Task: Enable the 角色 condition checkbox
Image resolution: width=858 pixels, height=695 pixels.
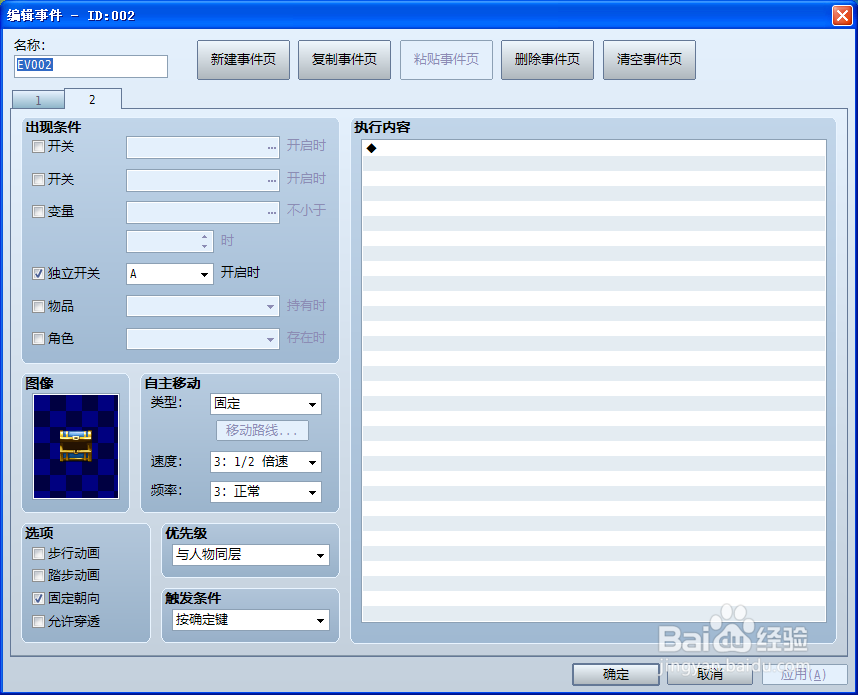Action: click(38, 339)
